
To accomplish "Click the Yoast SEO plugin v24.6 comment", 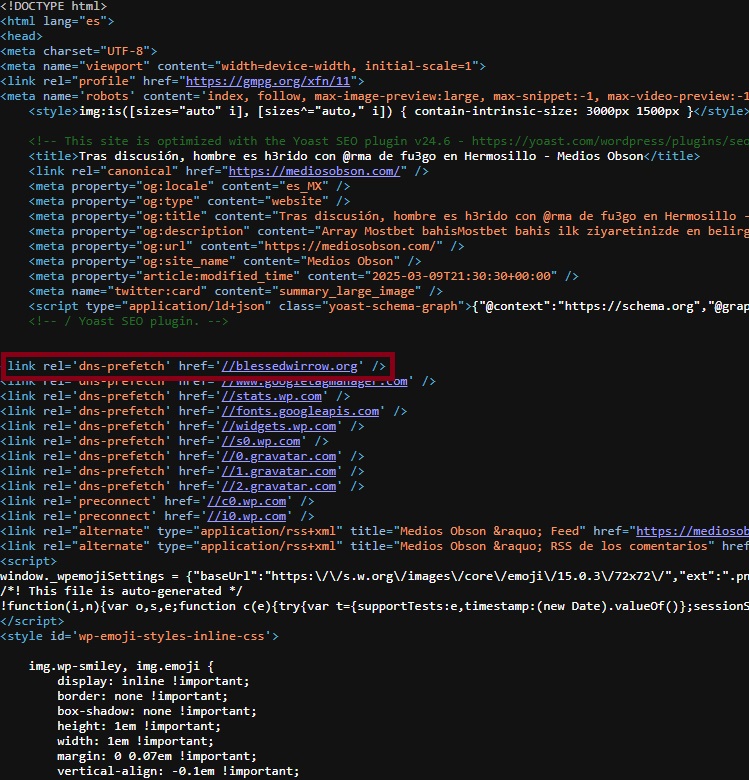I will tap(389, 141).
